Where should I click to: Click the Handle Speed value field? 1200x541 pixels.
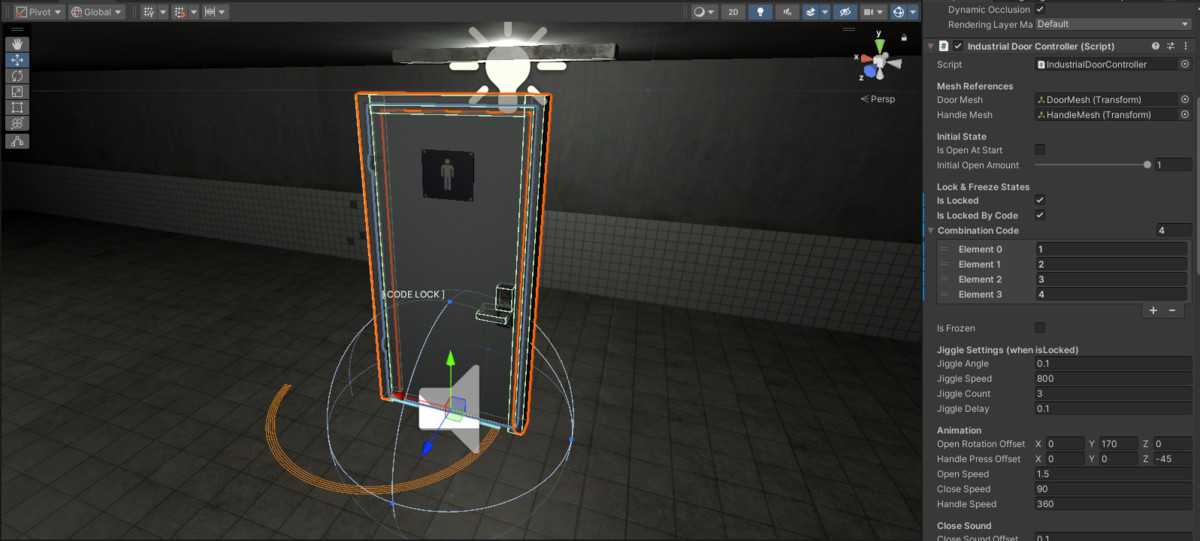click(1113, 504)
